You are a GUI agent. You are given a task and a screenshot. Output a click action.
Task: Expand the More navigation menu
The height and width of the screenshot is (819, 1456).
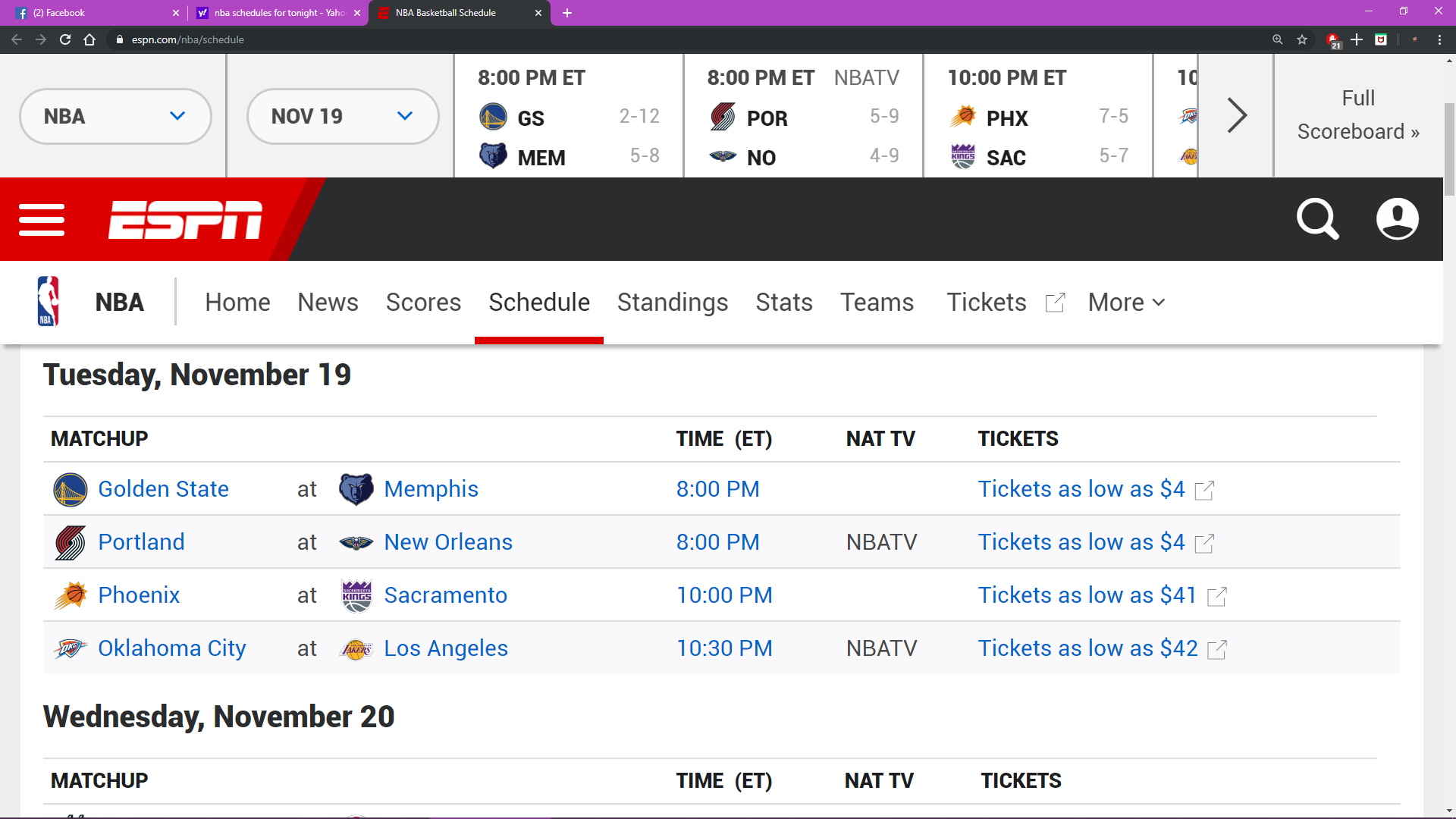(1126, 303)
